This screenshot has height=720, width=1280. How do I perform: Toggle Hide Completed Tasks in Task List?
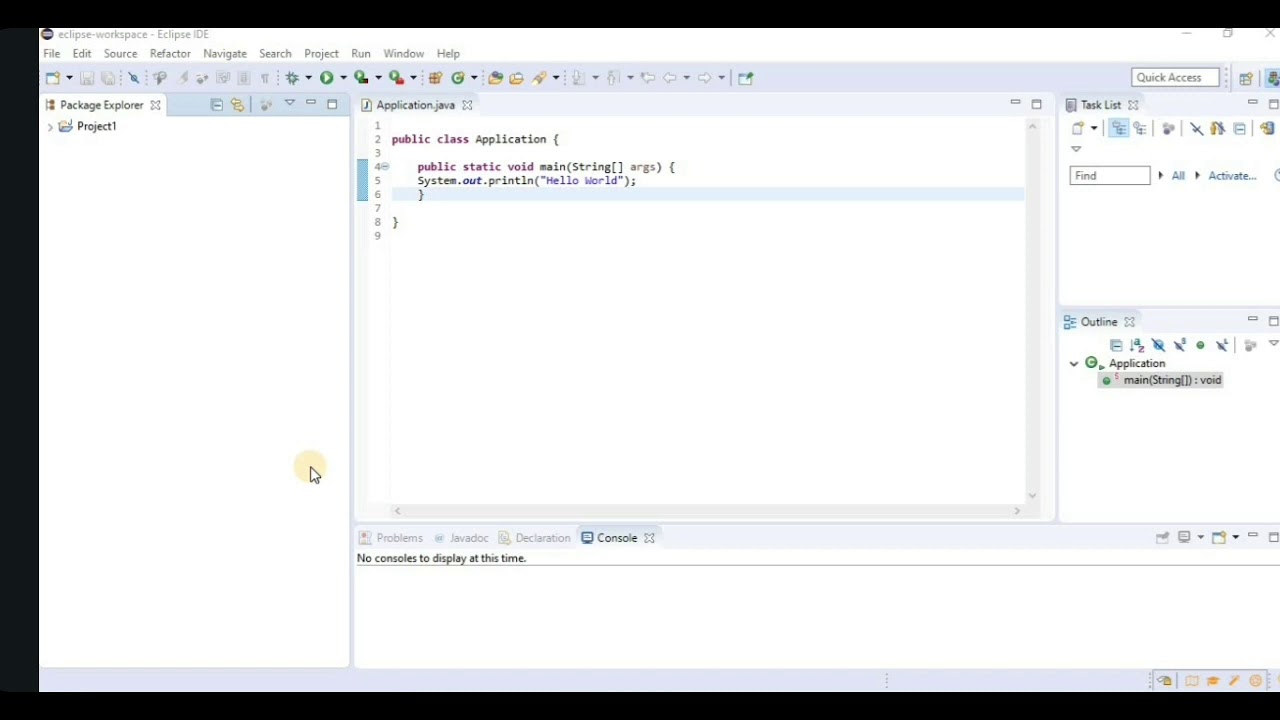point(1196,129)
